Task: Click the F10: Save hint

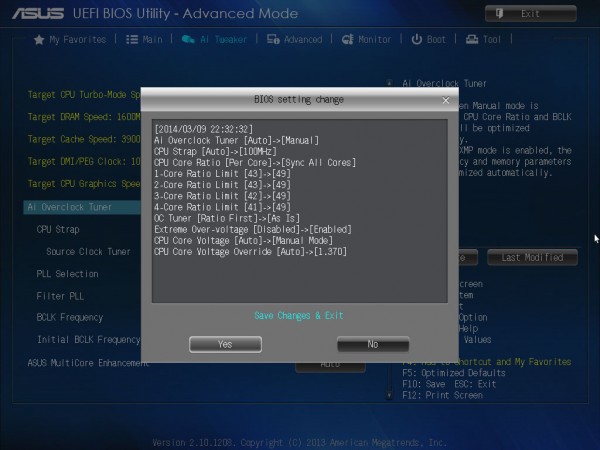Action: click(x=424, y=384)
